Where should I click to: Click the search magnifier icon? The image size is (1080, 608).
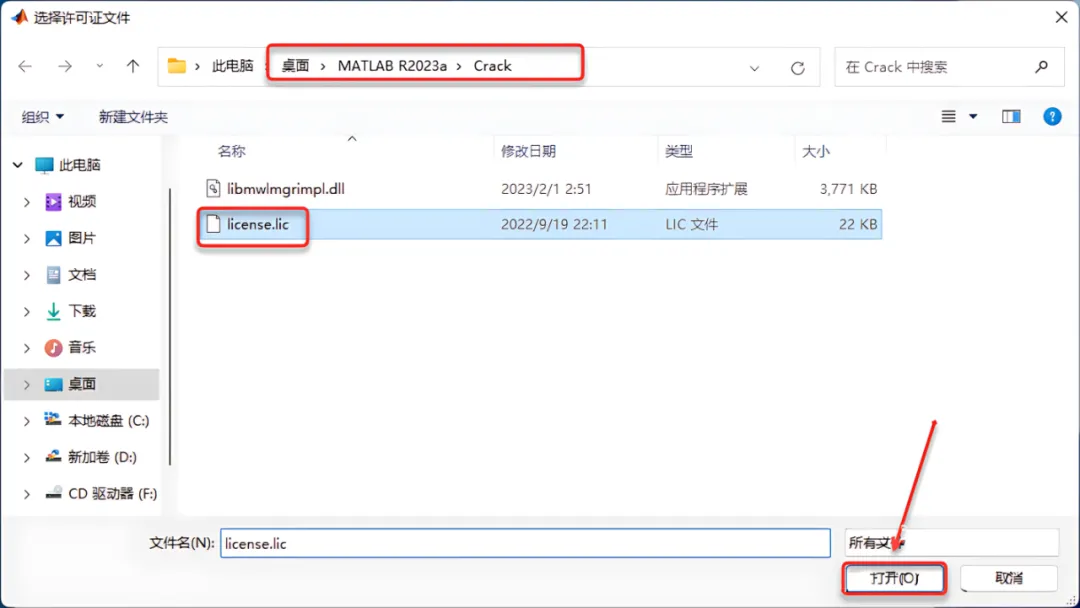(1041, 66)
